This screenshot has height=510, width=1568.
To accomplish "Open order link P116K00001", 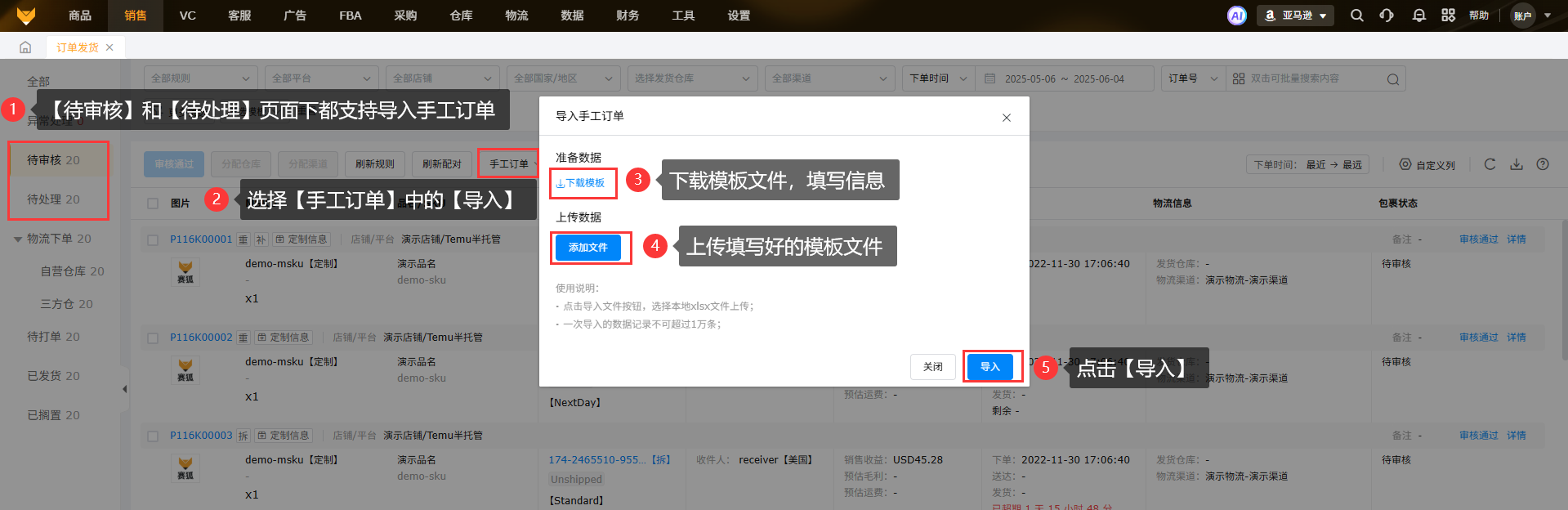I will 201,239.
